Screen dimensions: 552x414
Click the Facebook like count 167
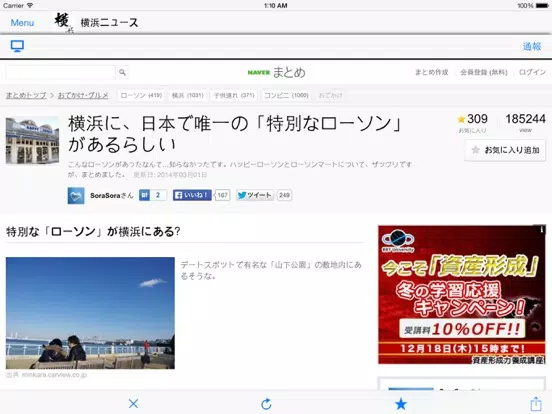pos(222,195)
